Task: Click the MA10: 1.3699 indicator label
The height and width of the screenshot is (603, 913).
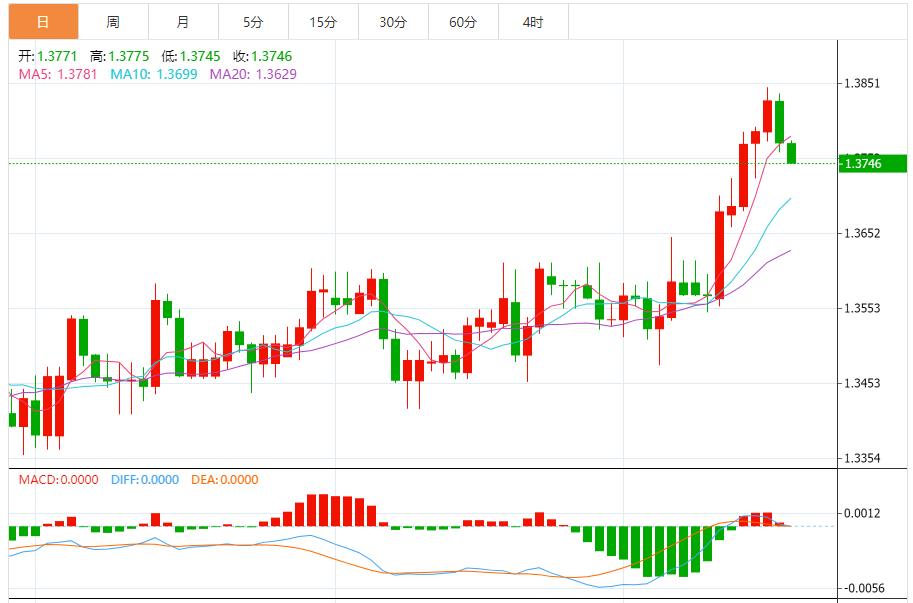Action: click(x=154, y=74)
